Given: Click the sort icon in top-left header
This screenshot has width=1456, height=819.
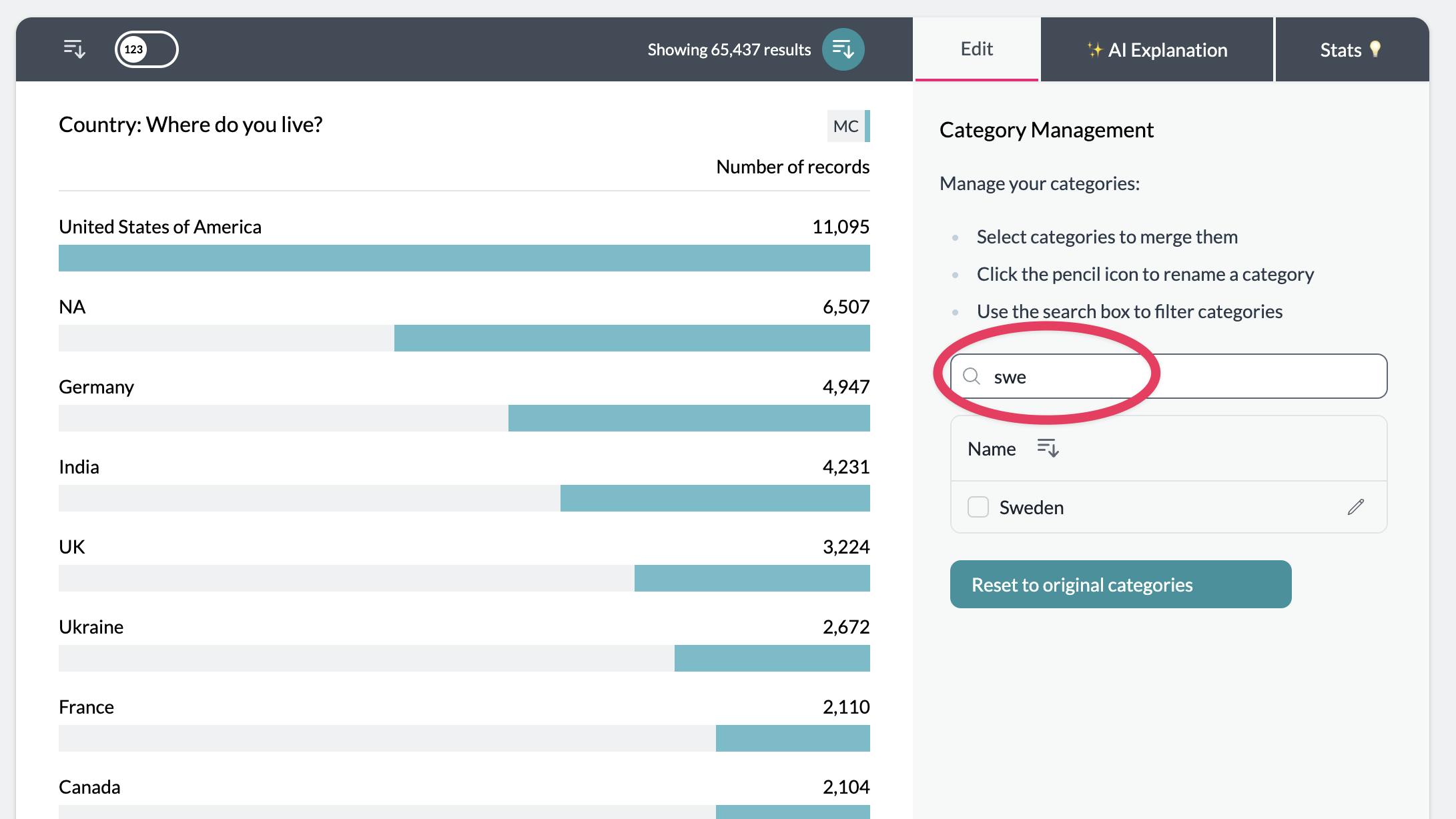Looking at the screenshot, I should click(74, 49).
